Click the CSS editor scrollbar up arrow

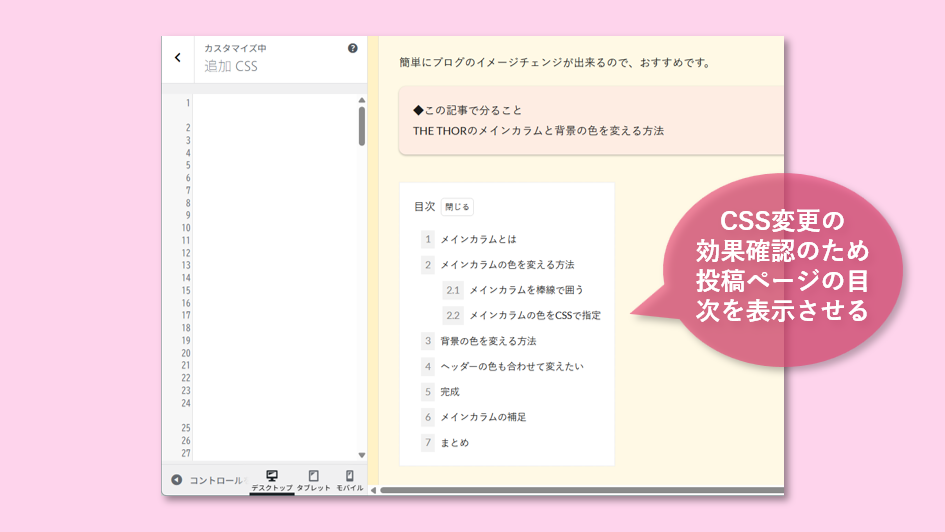362,100
